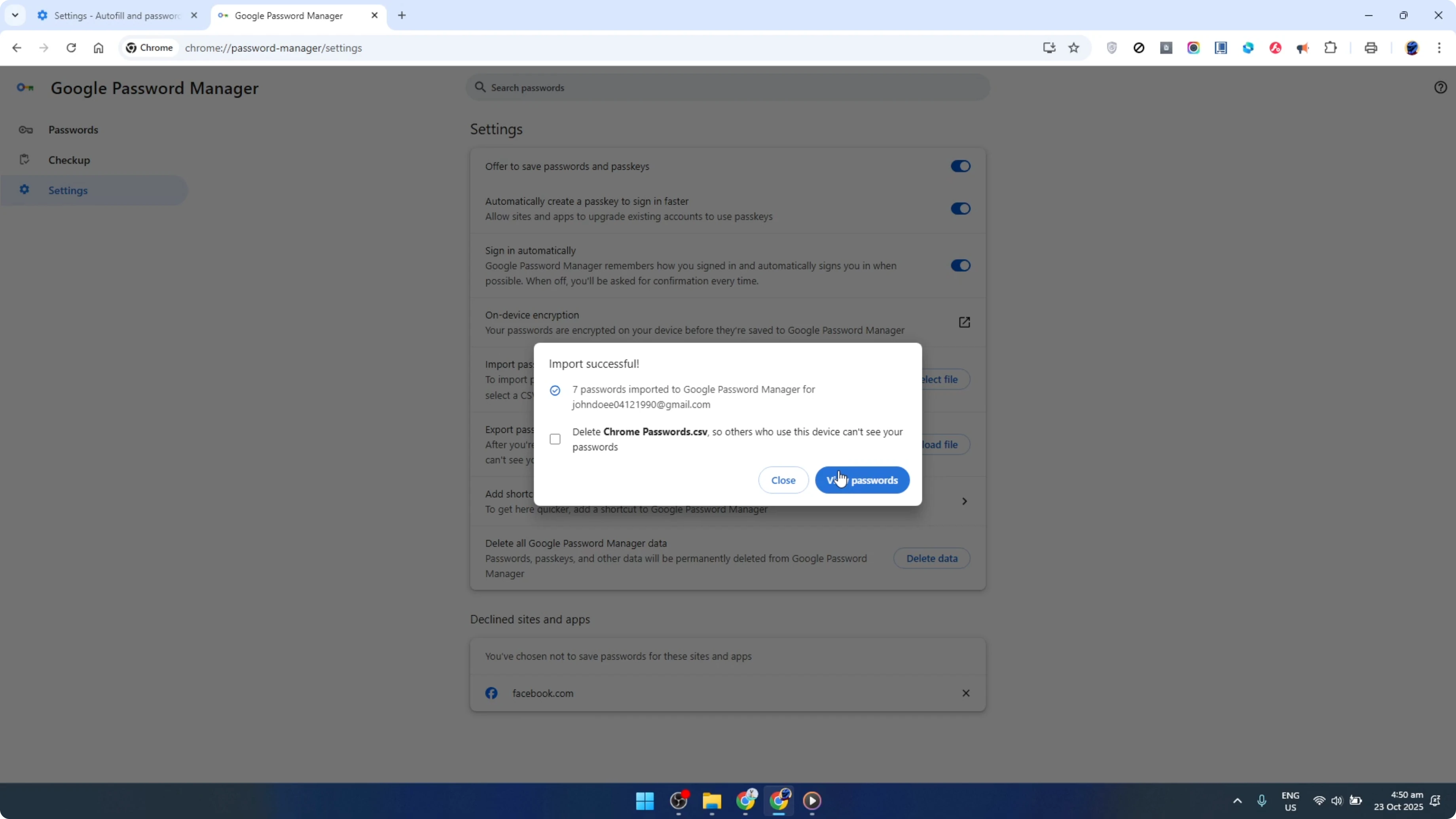Disable Offer to save passwords and passkeys
The height and width of the screenshot is (819, 1456).
[960, 166]
